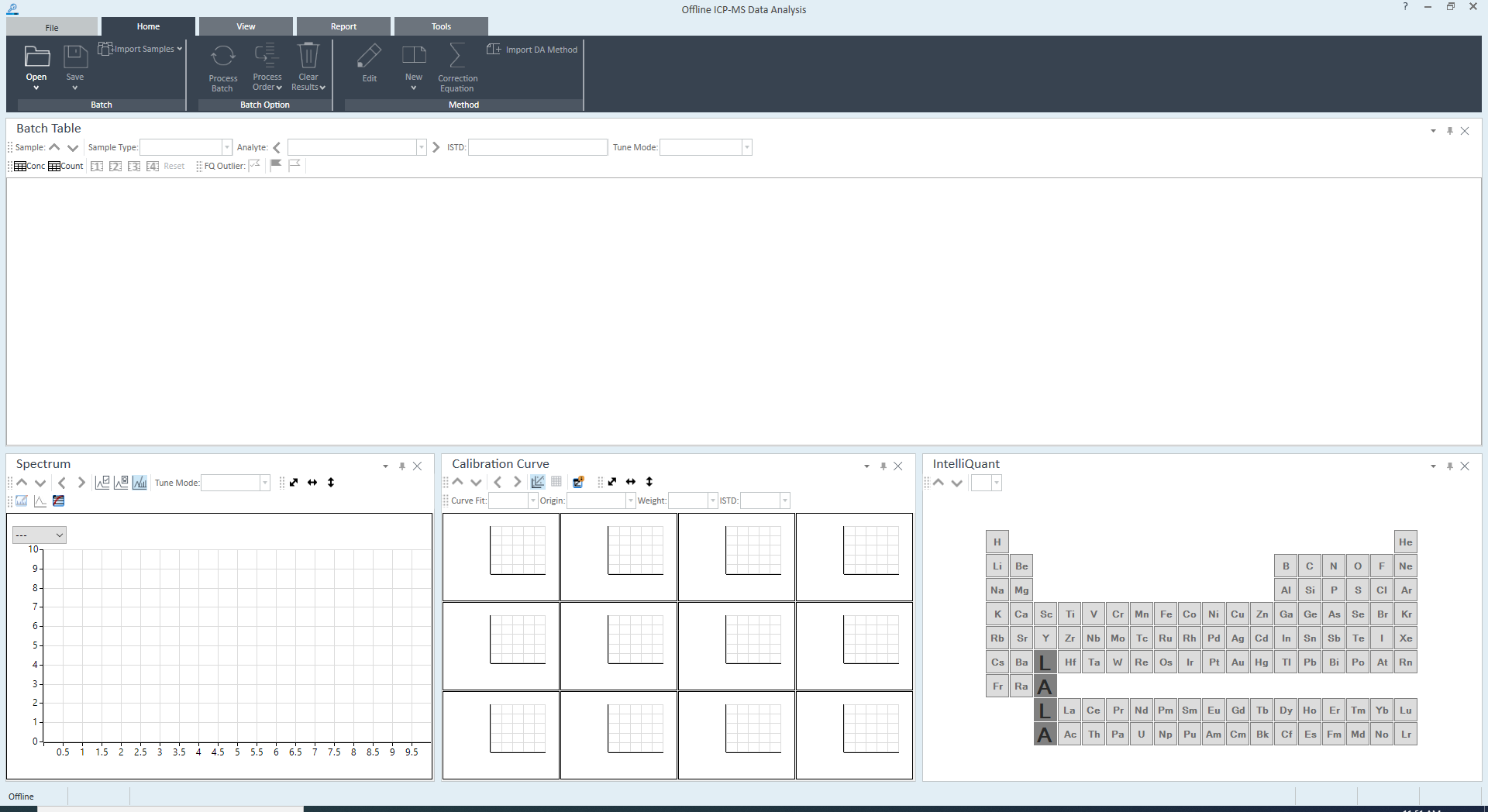Click the Spectrum line chart icon
The height and width of the screenshot is (812, 1488).
[40, 501]
